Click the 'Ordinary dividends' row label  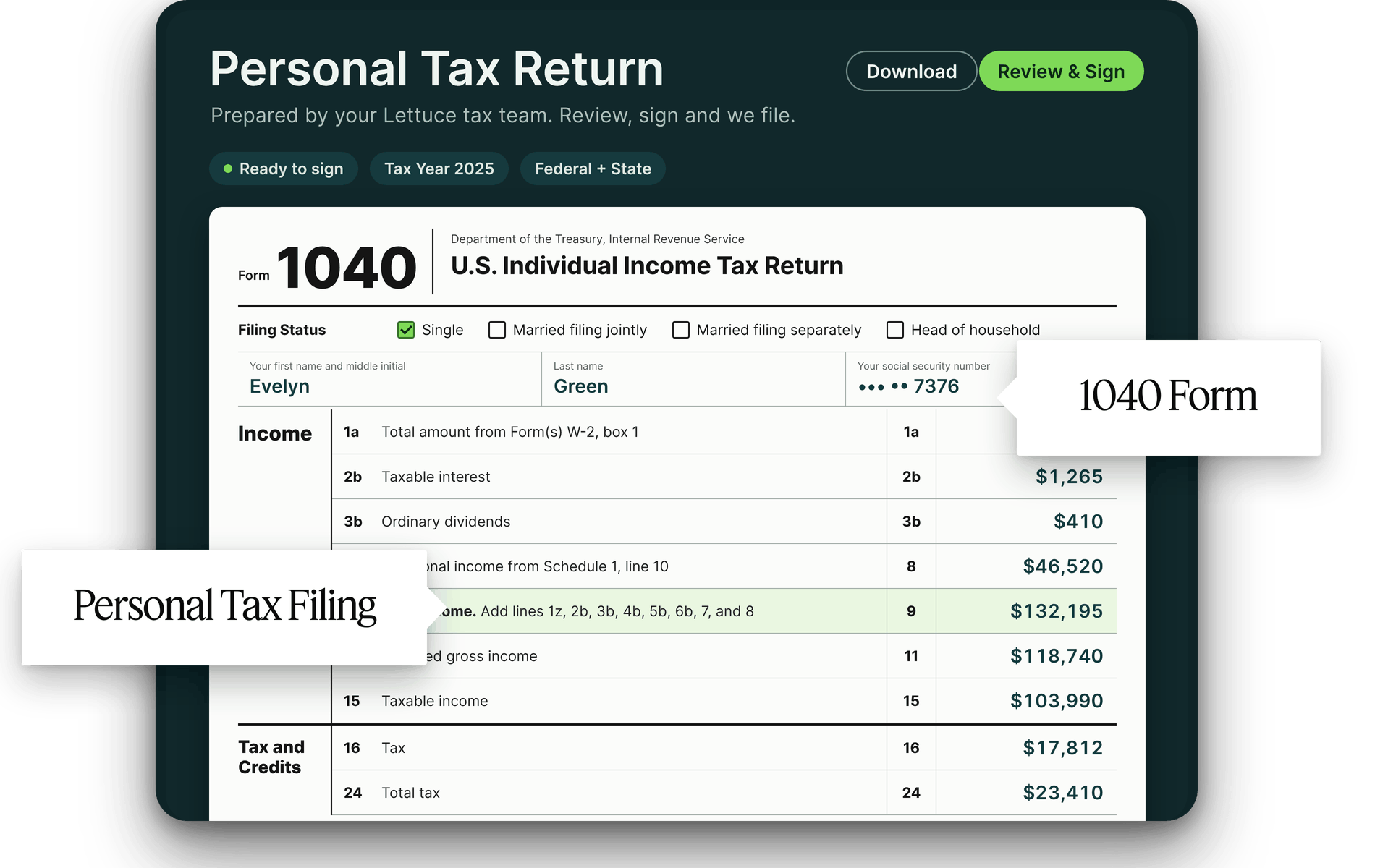point(446,522)
